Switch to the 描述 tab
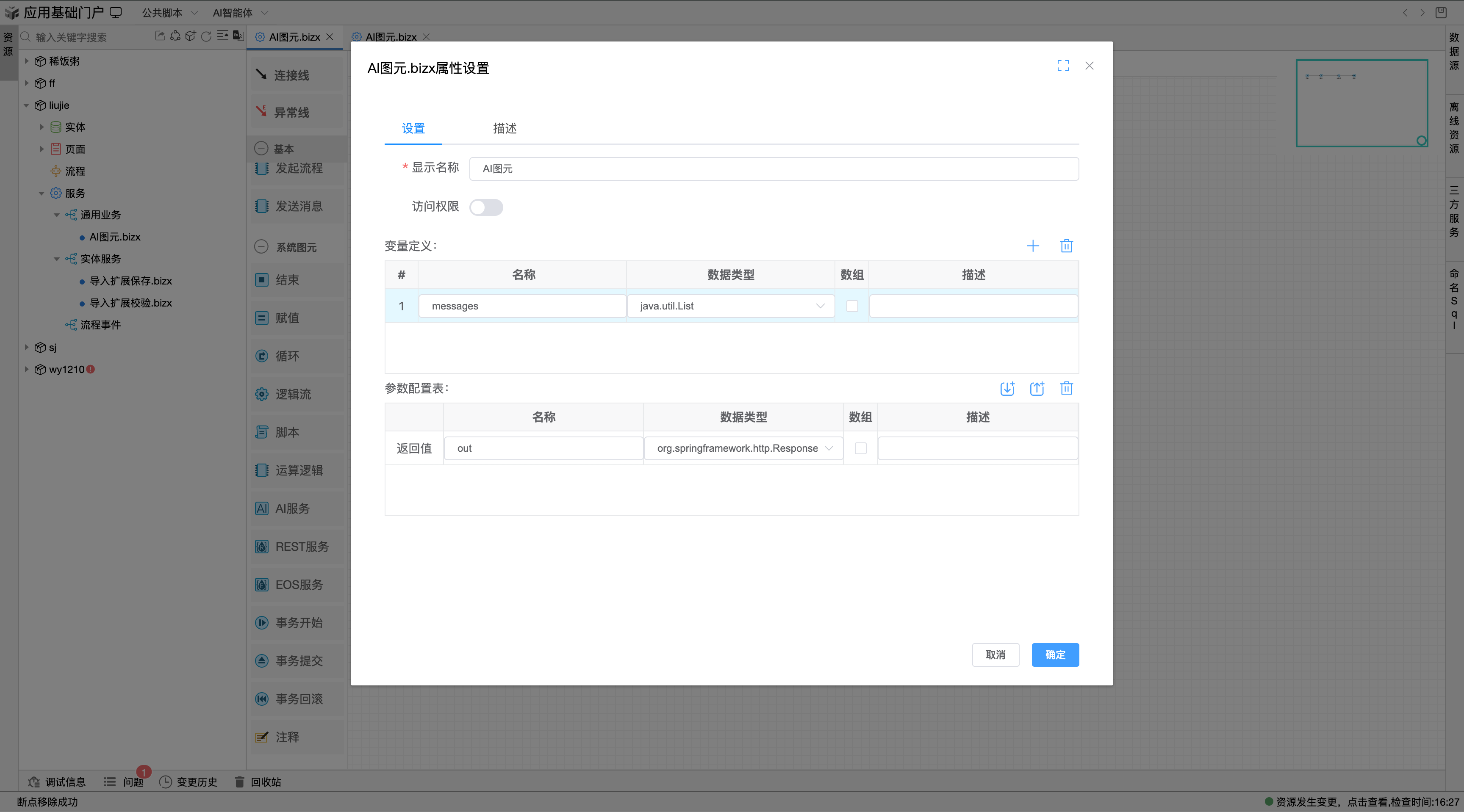 [x=504, y=129]
